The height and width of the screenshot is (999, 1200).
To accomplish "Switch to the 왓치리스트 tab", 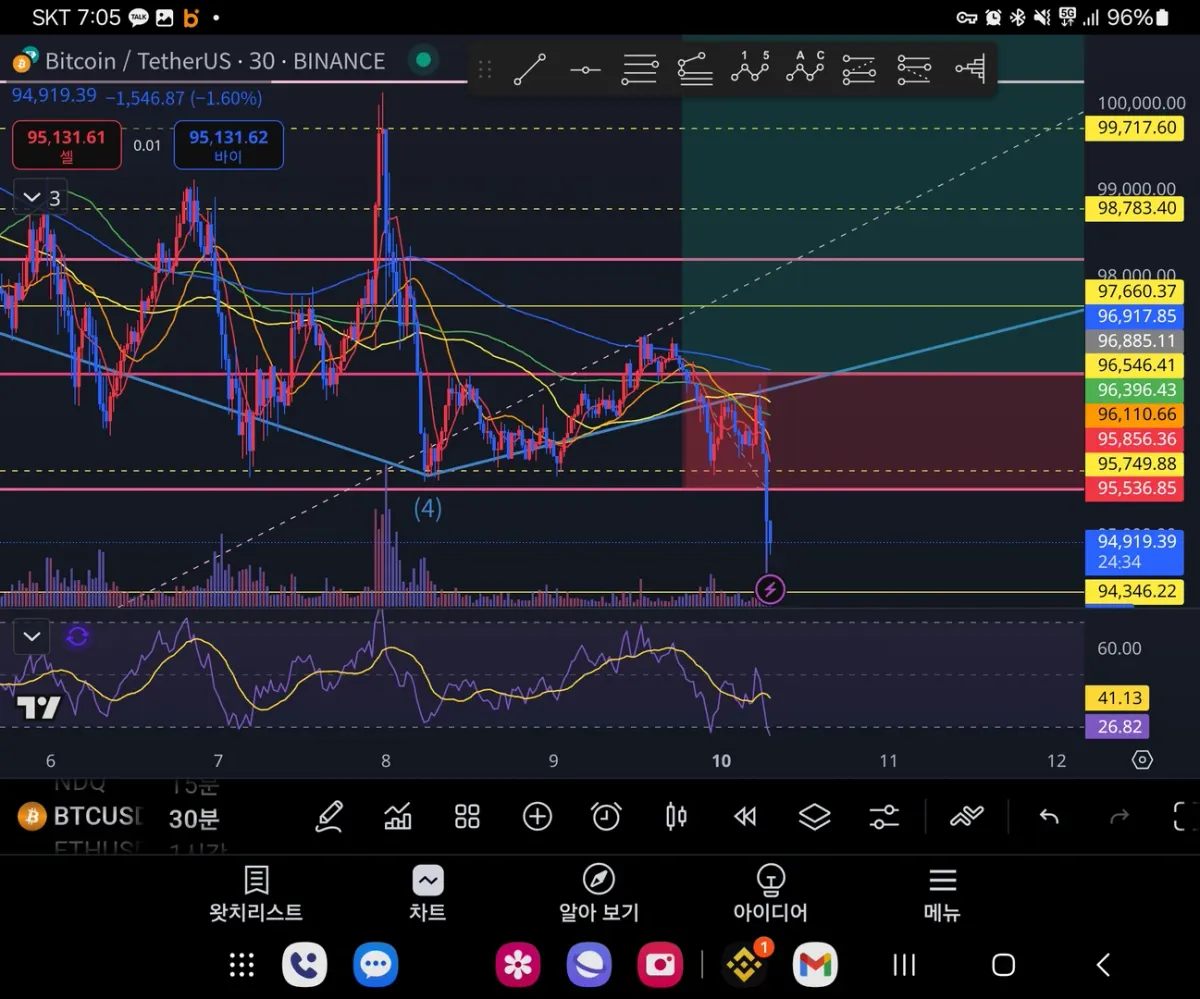I will coord(256,894).
